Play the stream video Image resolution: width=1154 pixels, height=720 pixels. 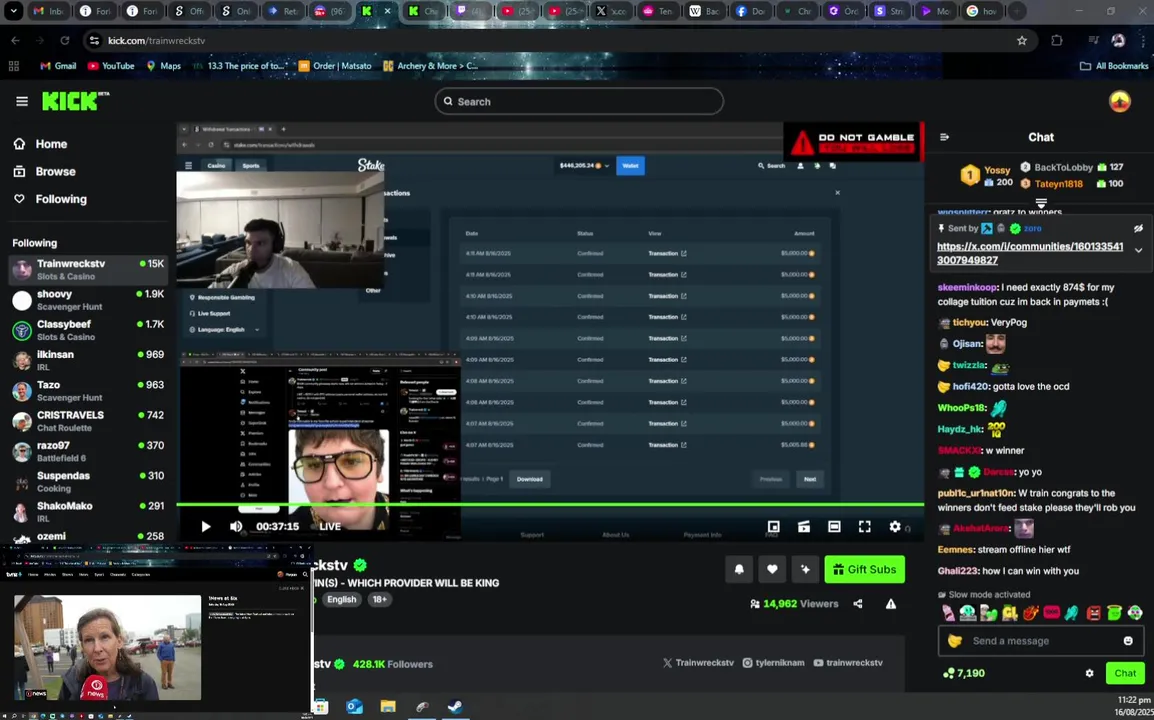tap(205, 526)
